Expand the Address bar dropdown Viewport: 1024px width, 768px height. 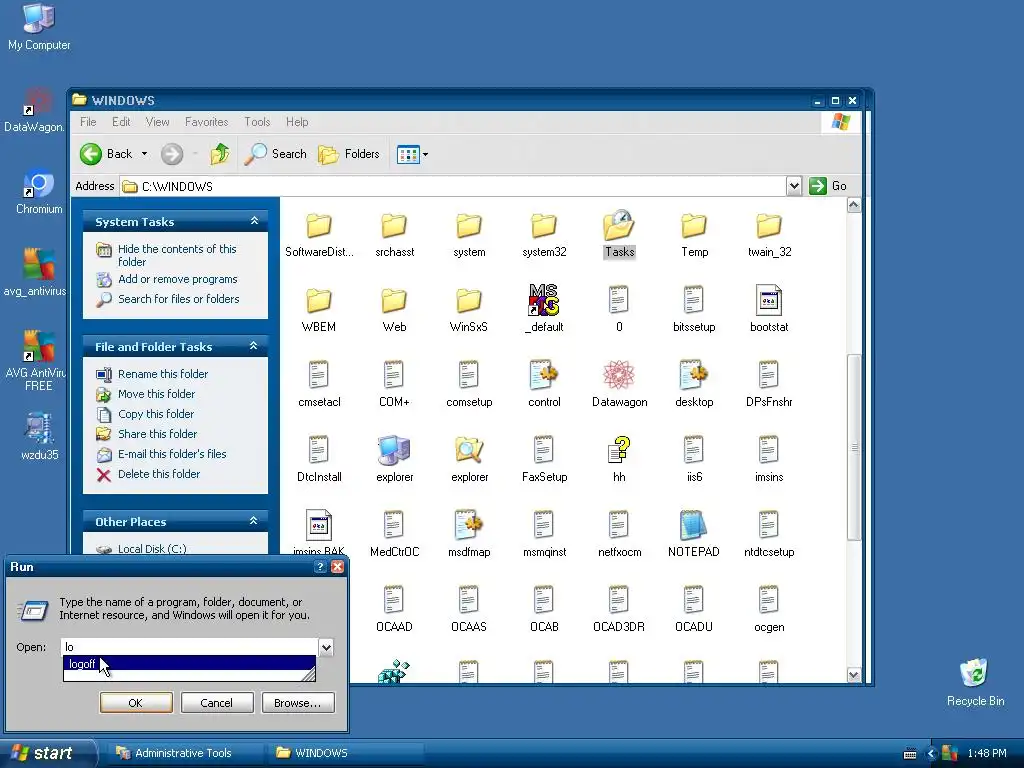click(x=793, y=186)
